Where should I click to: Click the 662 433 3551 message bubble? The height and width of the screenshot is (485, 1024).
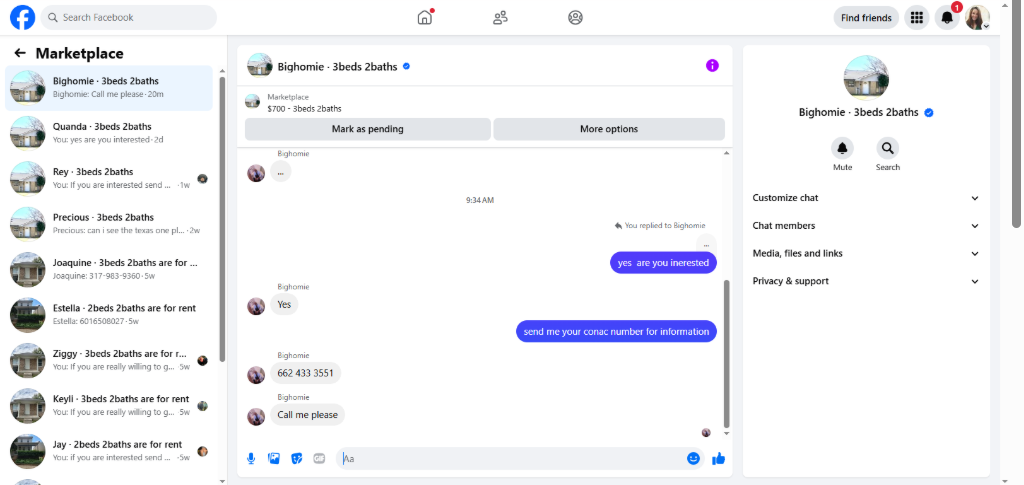[x=305, y=373]
